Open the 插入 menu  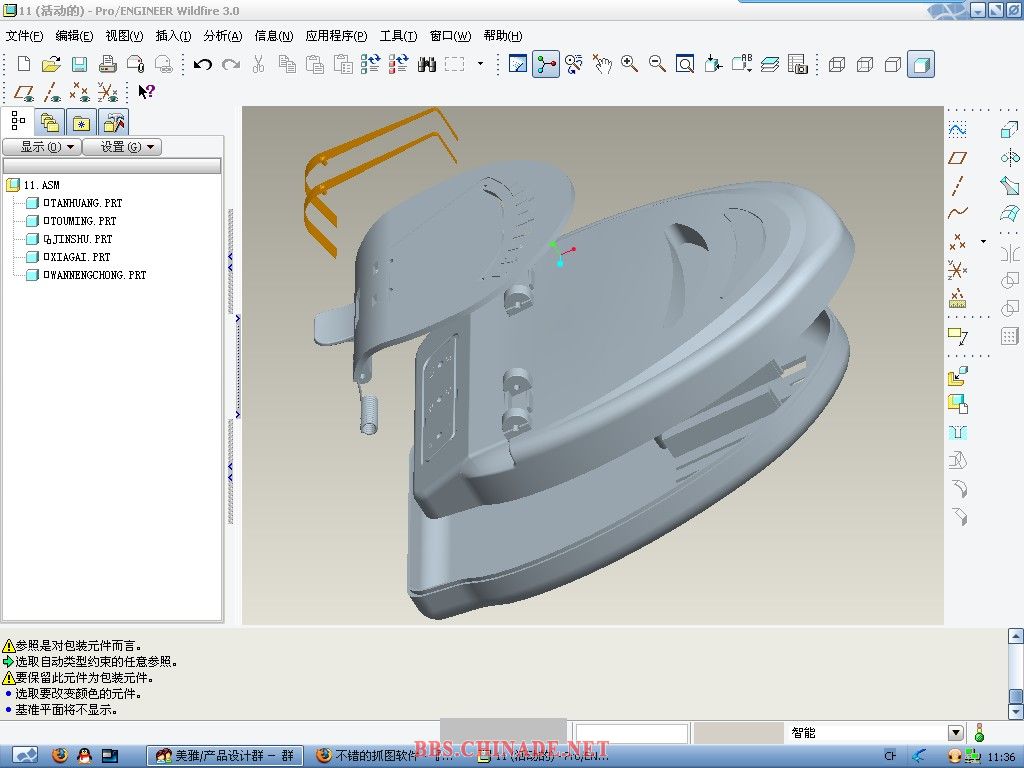[x=173, y=36]
